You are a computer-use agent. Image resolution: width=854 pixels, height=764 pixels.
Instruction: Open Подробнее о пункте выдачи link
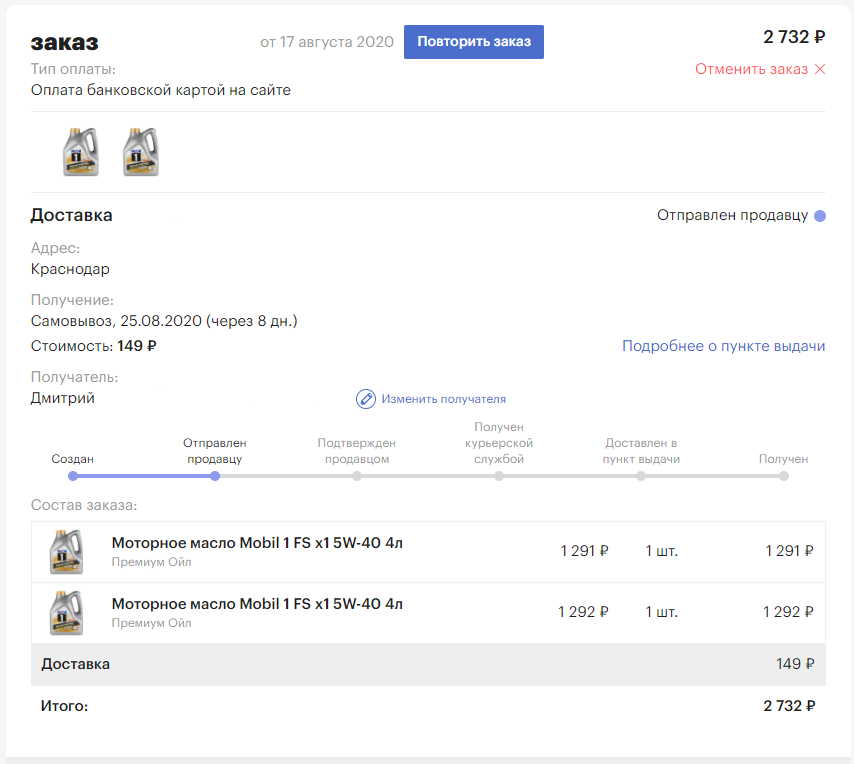[x=723, y=346]
